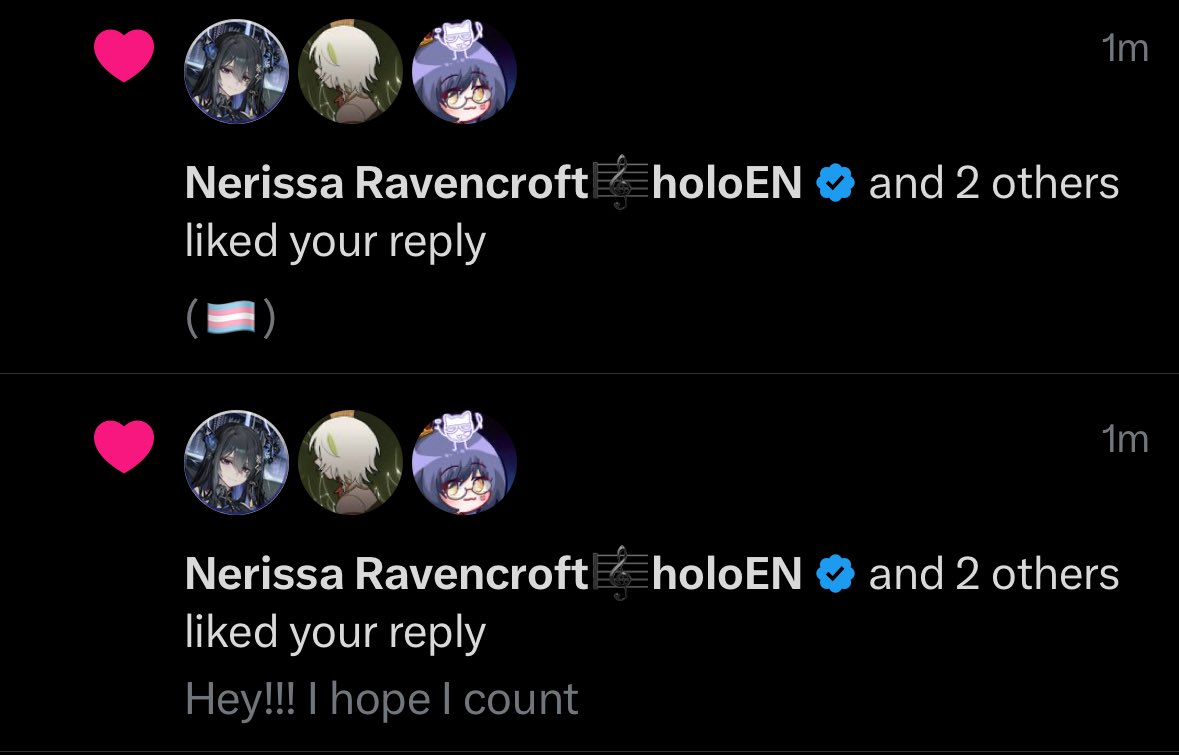Open the reply with trans flag emoji
Viewport: 1179px width, 755px height.
pyautogui.click(x=231, y=319)
